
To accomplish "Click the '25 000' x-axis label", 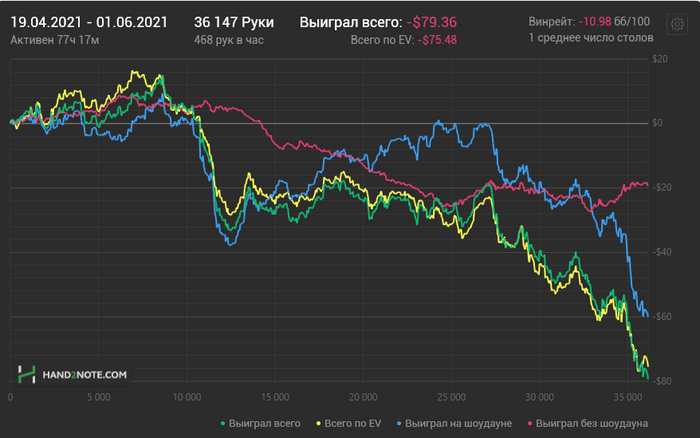I will 451,397.
